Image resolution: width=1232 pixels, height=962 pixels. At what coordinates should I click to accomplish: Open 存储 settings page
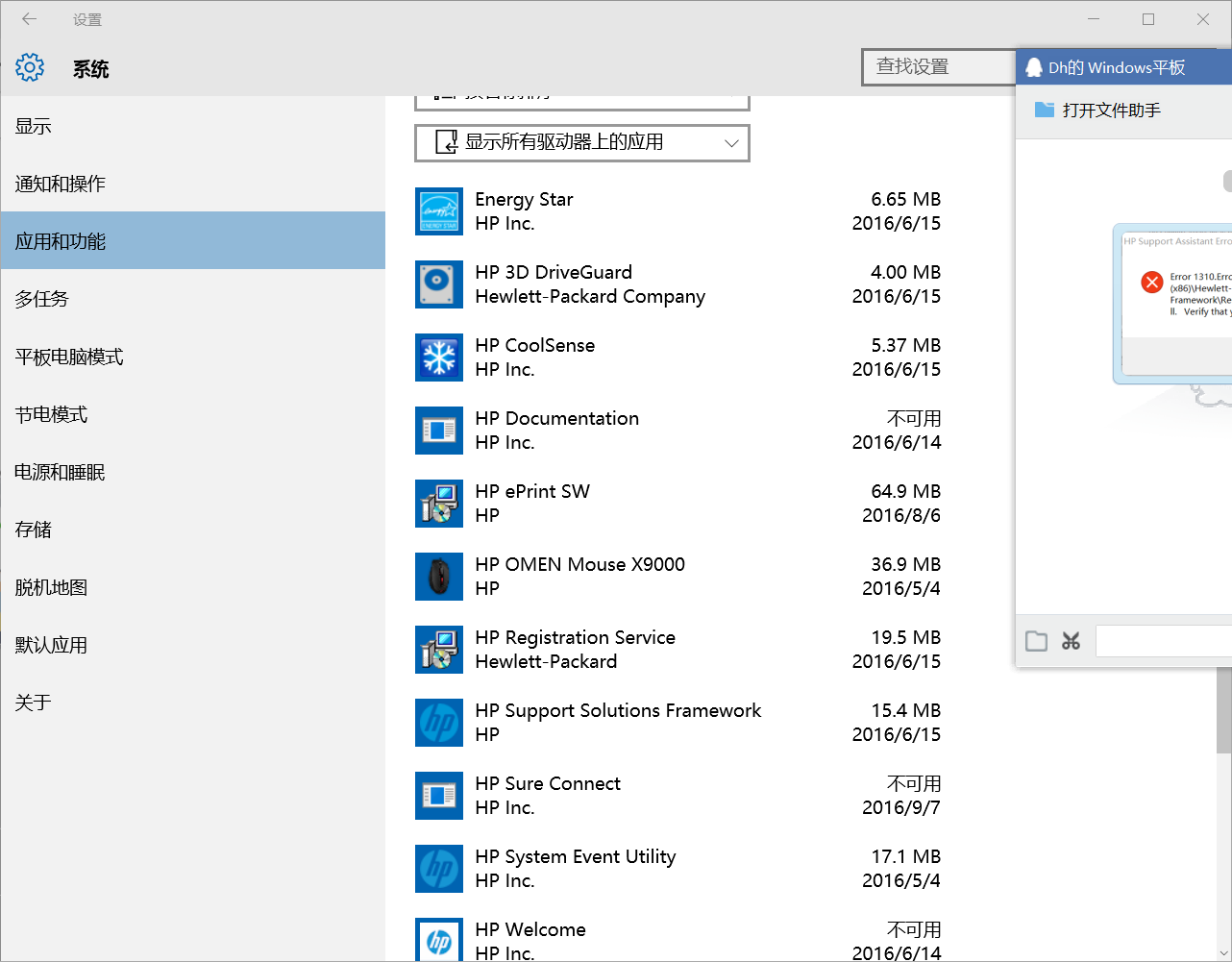coord(193,530)
